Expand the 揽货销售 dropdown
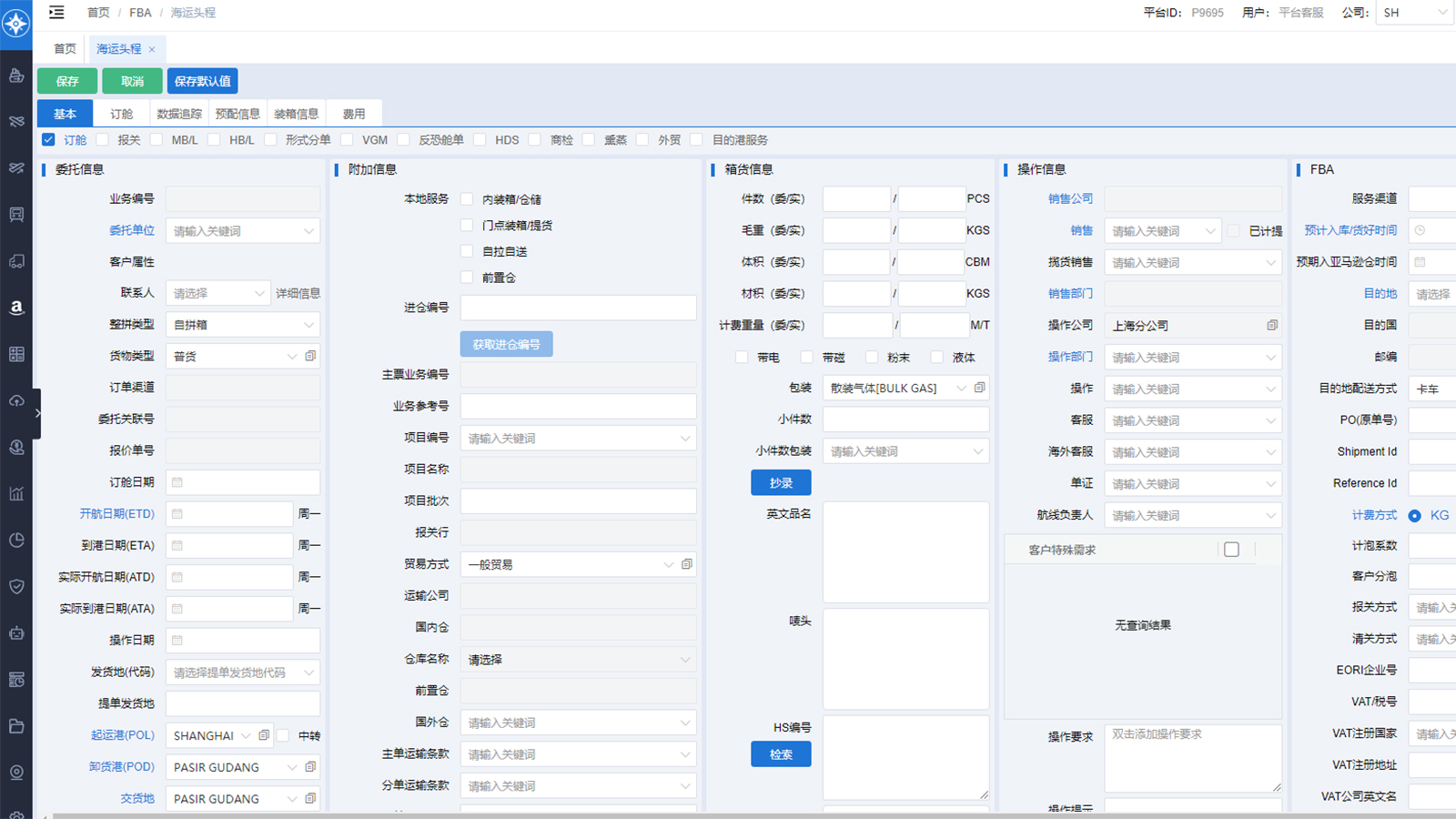 click(x=1192, y=263)
